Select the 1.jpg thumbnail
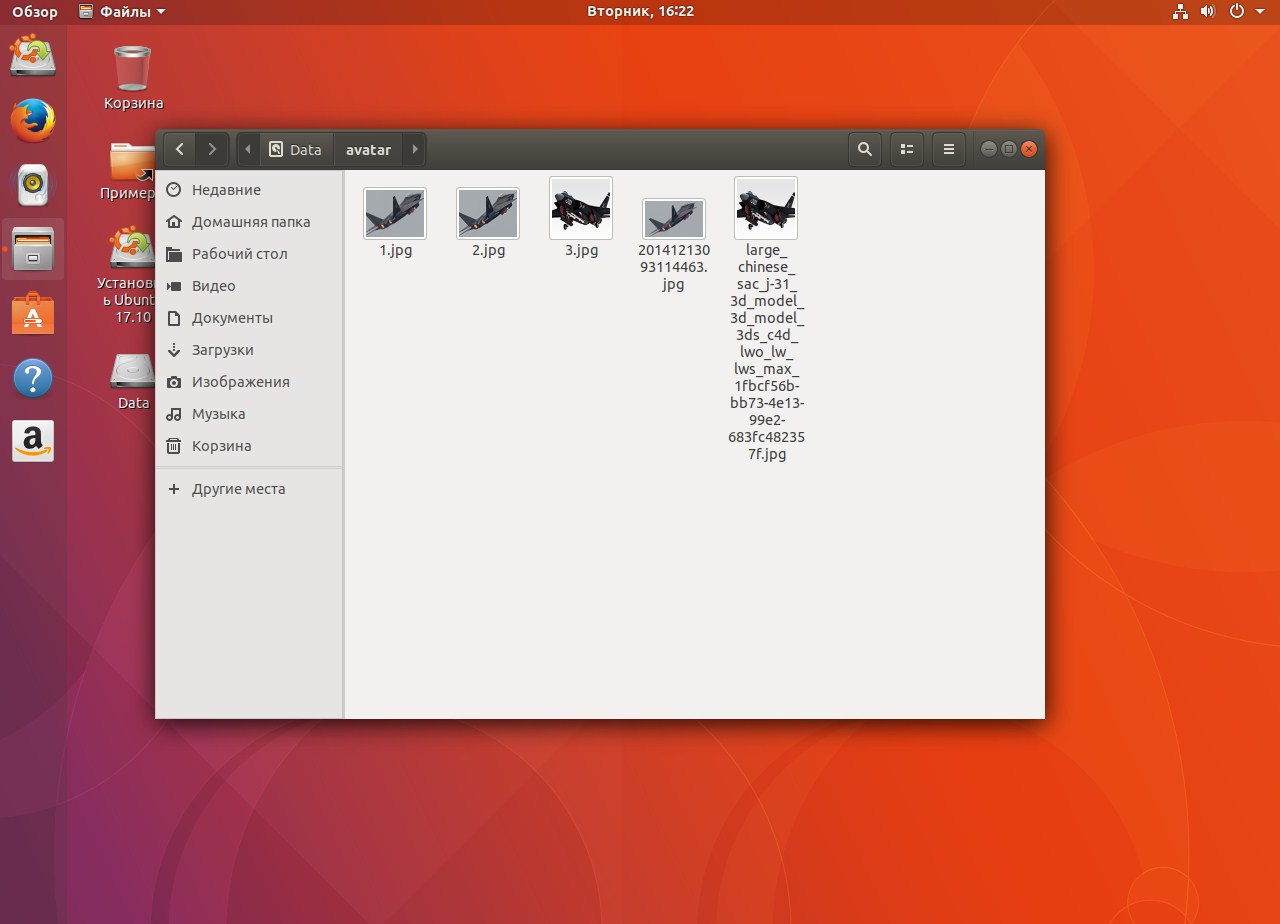Image resolution: width=1280 pixels, height=924 pixels. point(395,213)
